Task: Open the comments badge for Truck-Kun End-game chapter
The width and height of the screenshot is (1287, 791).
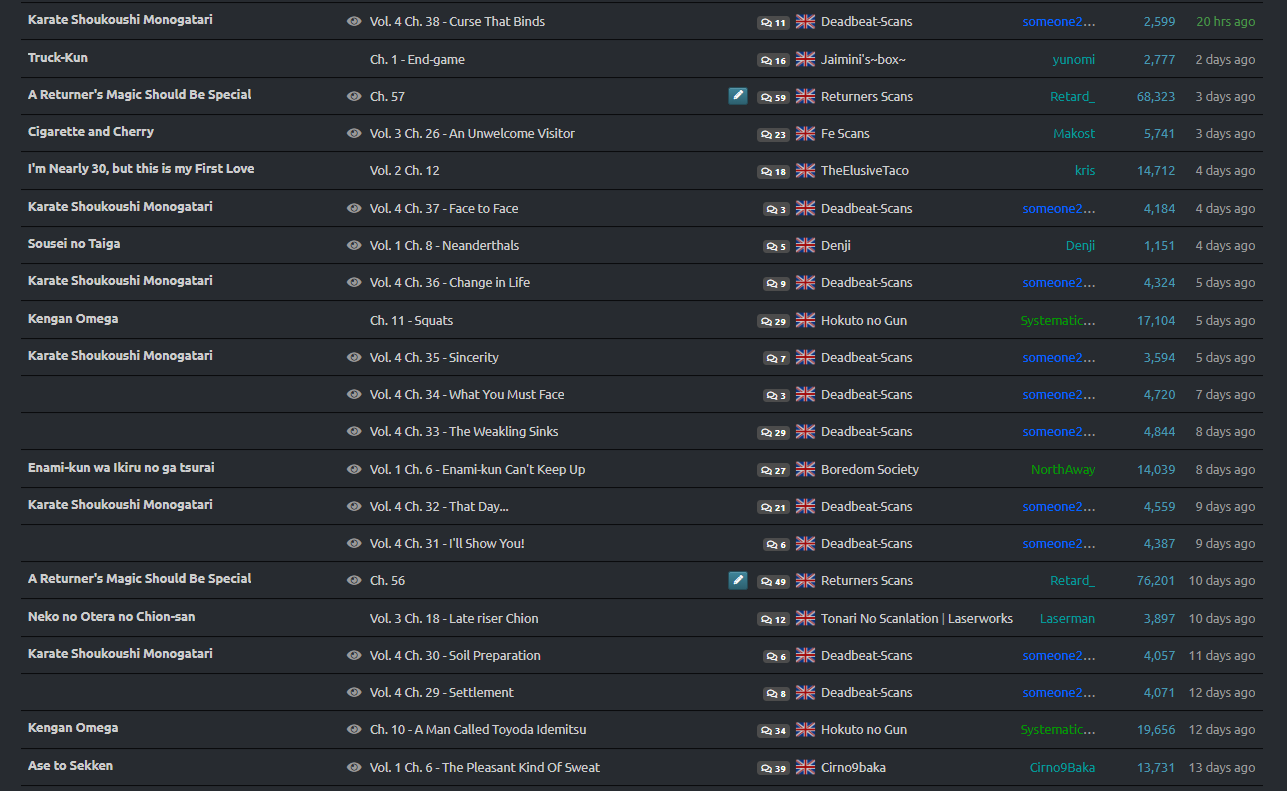Action: [773, 60]
